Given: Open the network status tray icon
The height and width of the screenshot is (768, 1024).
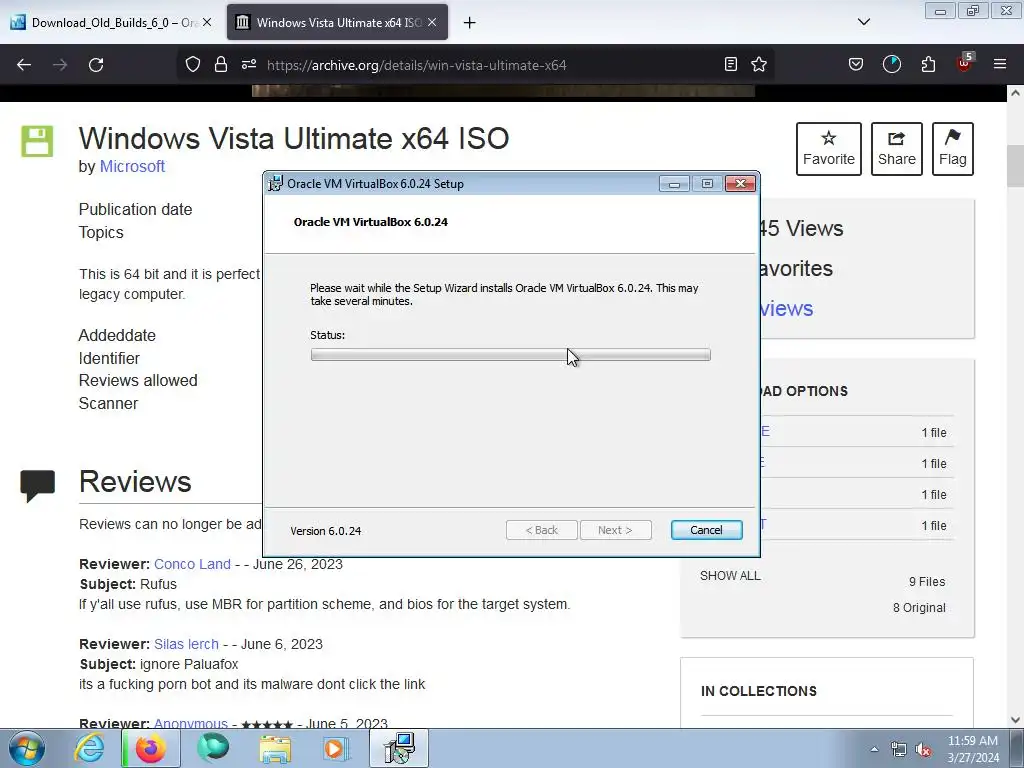Looking at the screenshot, I should (899, 750).
